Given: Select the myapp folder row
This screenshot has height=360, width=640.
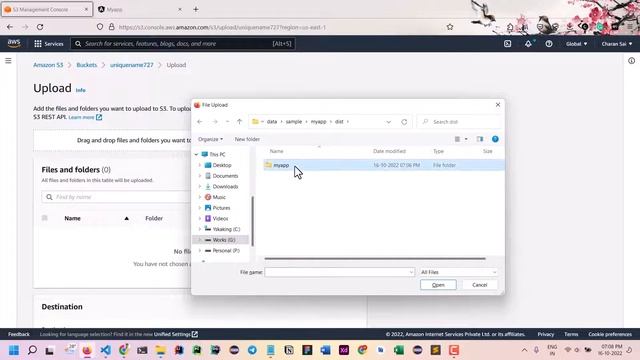Looking at the screenshot, I should (x=383, y=165).
